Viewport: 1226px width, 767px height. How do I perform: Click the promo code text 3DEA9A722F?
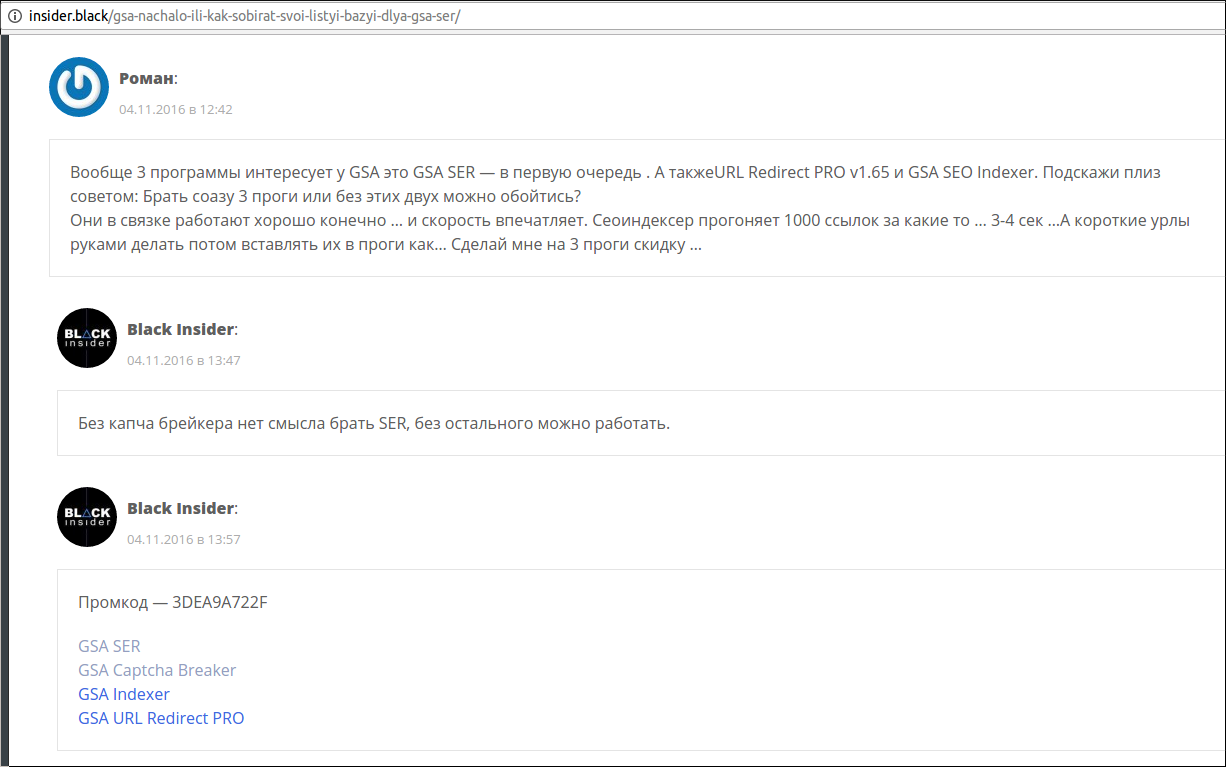coord(220,603)
